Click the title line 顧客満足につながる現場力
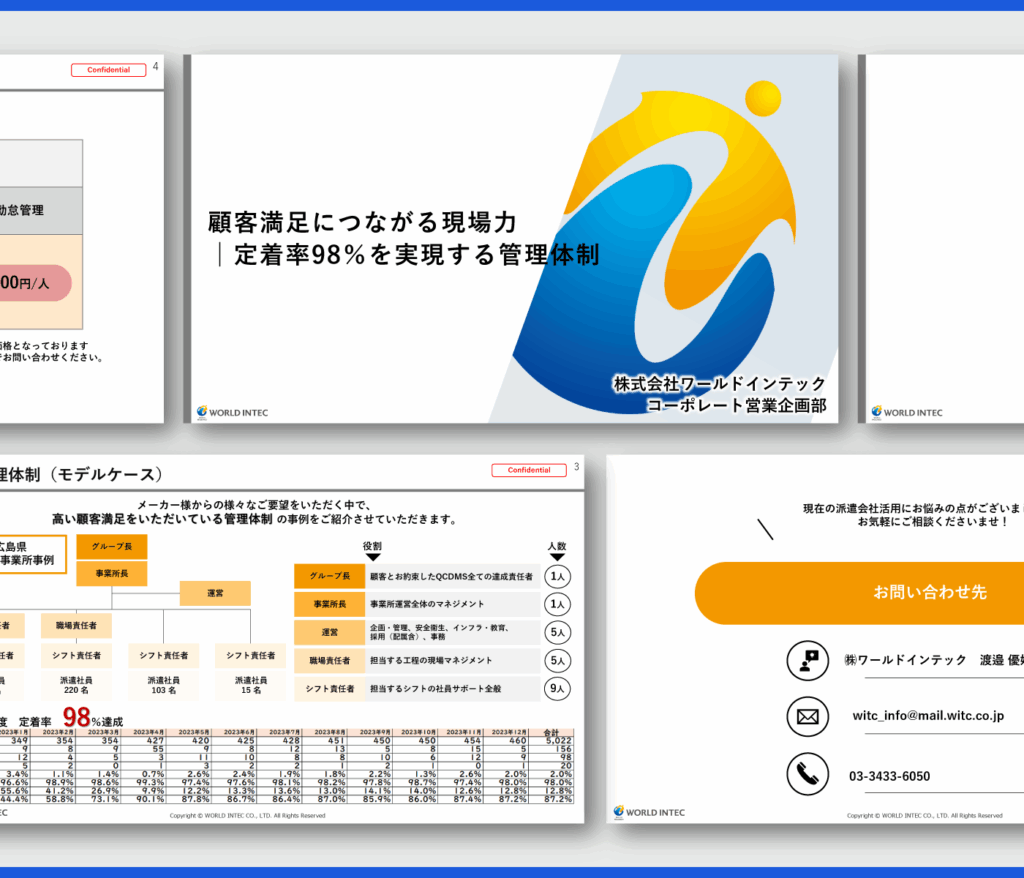 (x=362, y=222)
